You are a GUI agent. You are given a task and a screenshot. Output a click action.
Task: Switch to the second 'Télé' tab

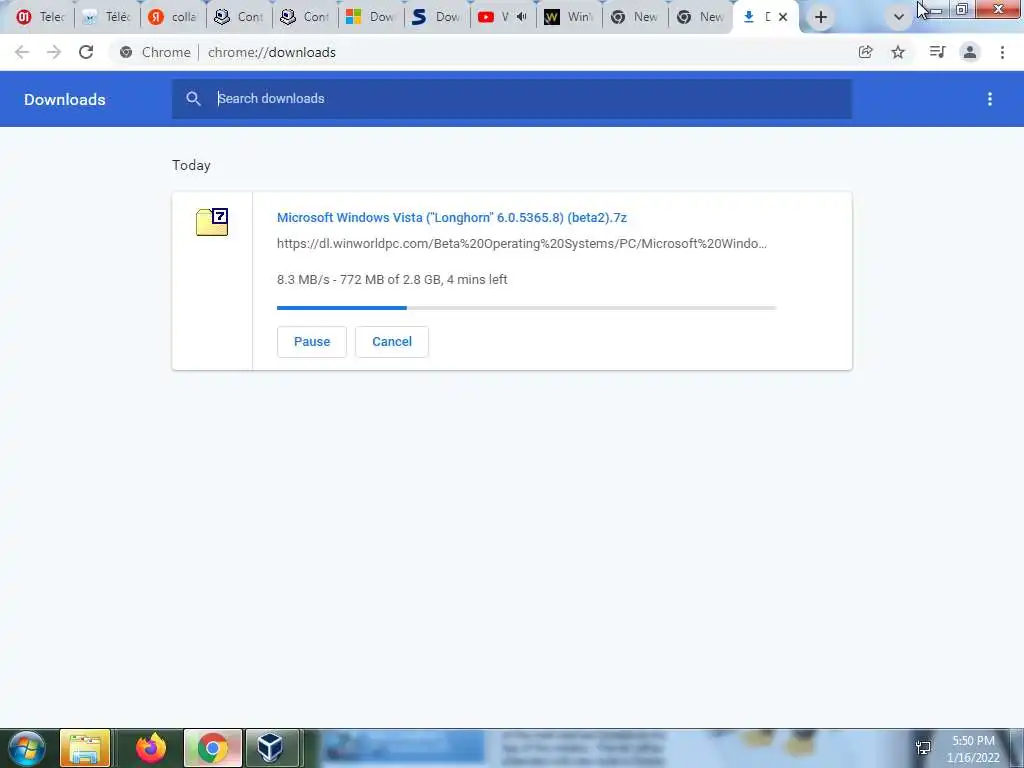pos(106,17)
